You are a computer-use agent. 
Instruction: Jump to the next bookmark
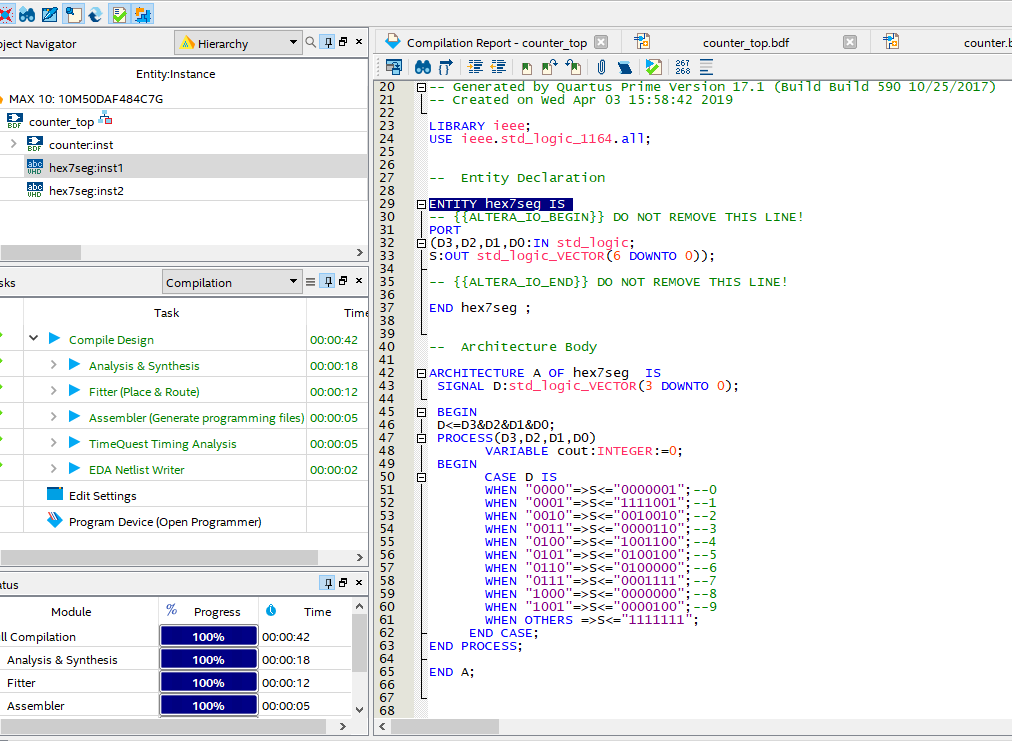(x=549, y=66)
